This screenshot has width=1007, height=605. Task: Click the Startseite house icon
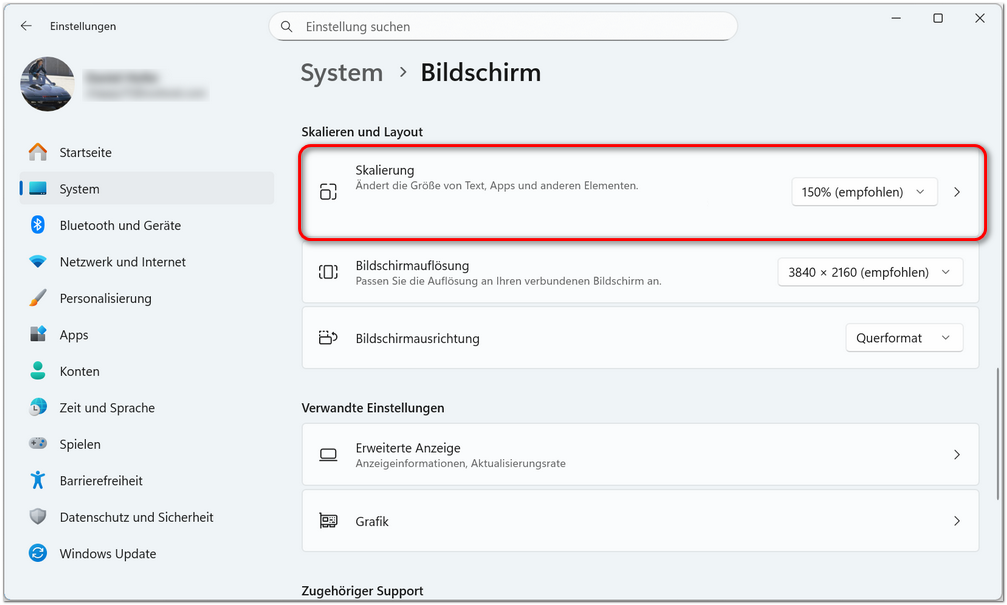38,153
